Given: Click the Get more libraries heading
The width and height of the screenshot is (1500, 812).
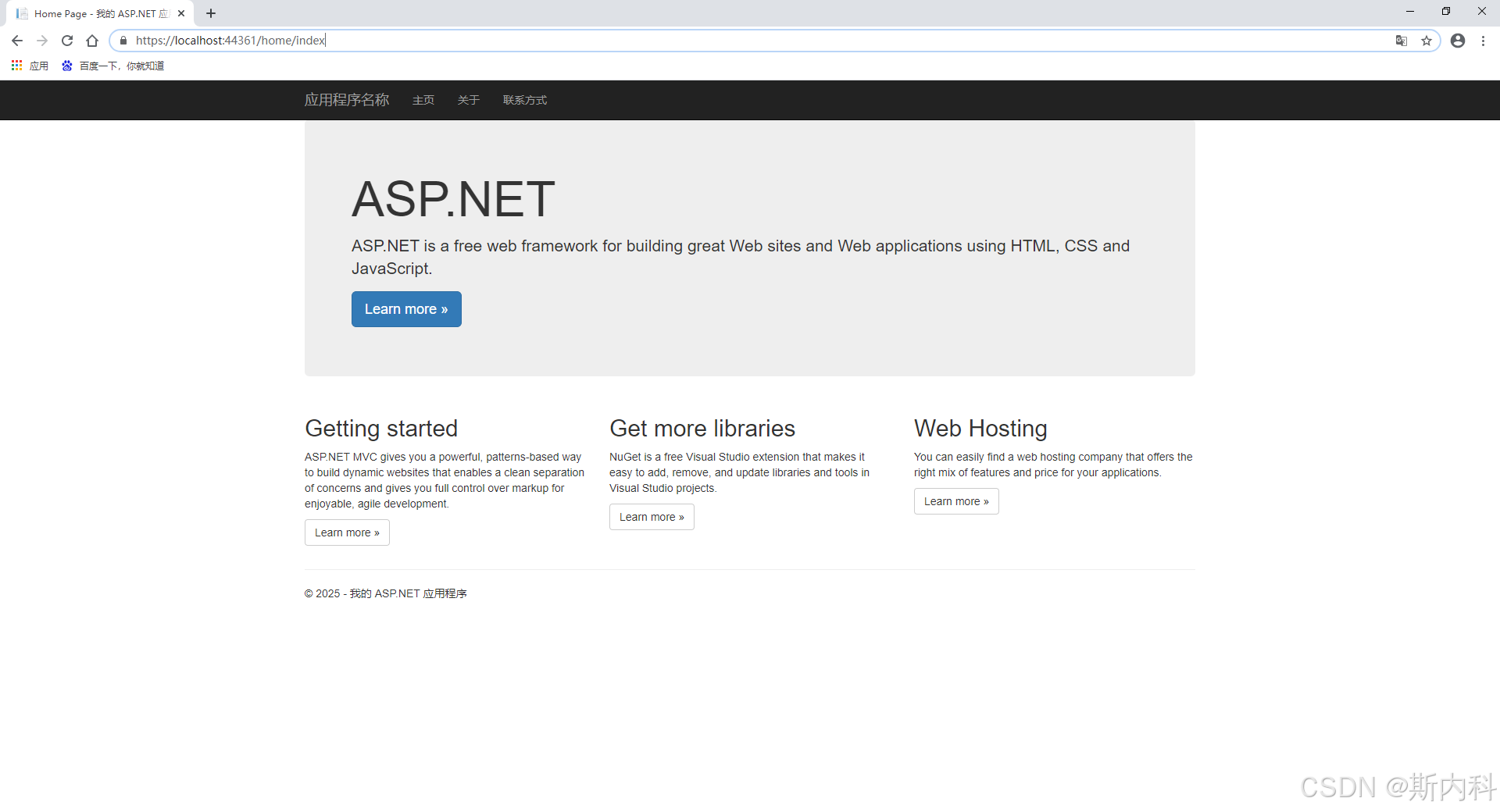Looking at the screenshot, I should (702, 428).
